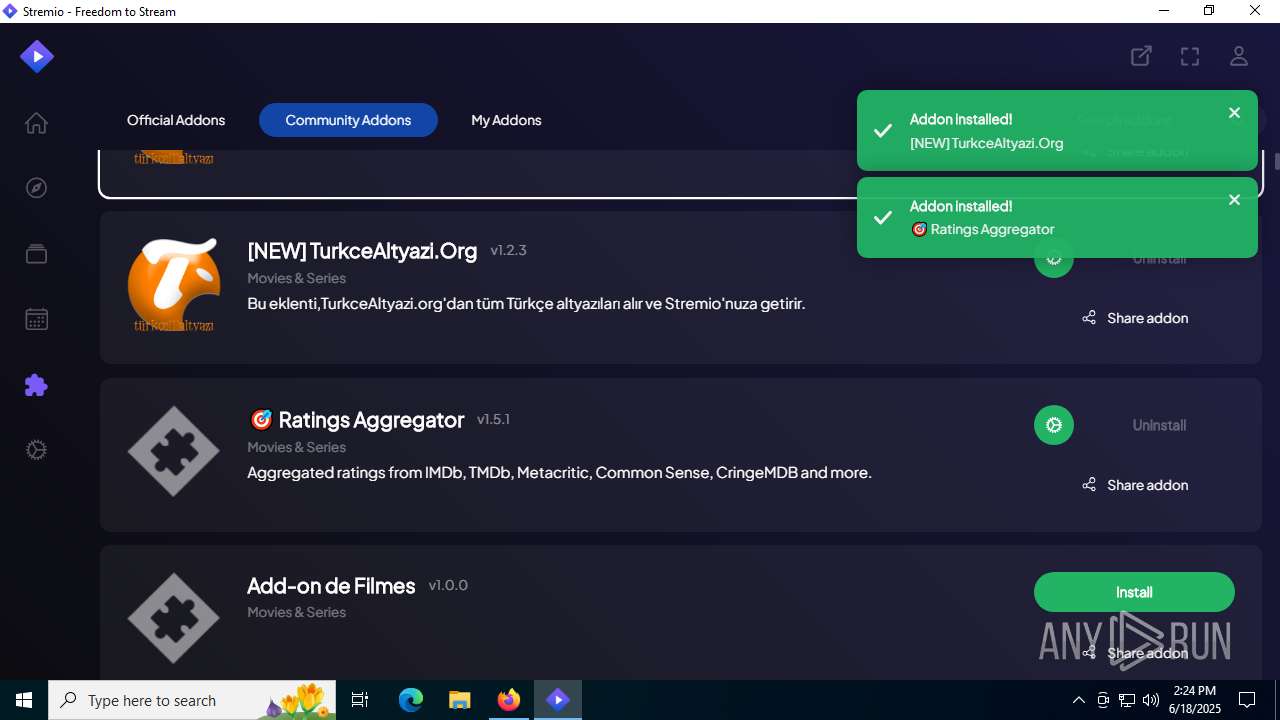The image size is (1280, 720).
Task: Dismiss the TurkceAltyazi.Org installed notification
Action: pos(1234,113)
